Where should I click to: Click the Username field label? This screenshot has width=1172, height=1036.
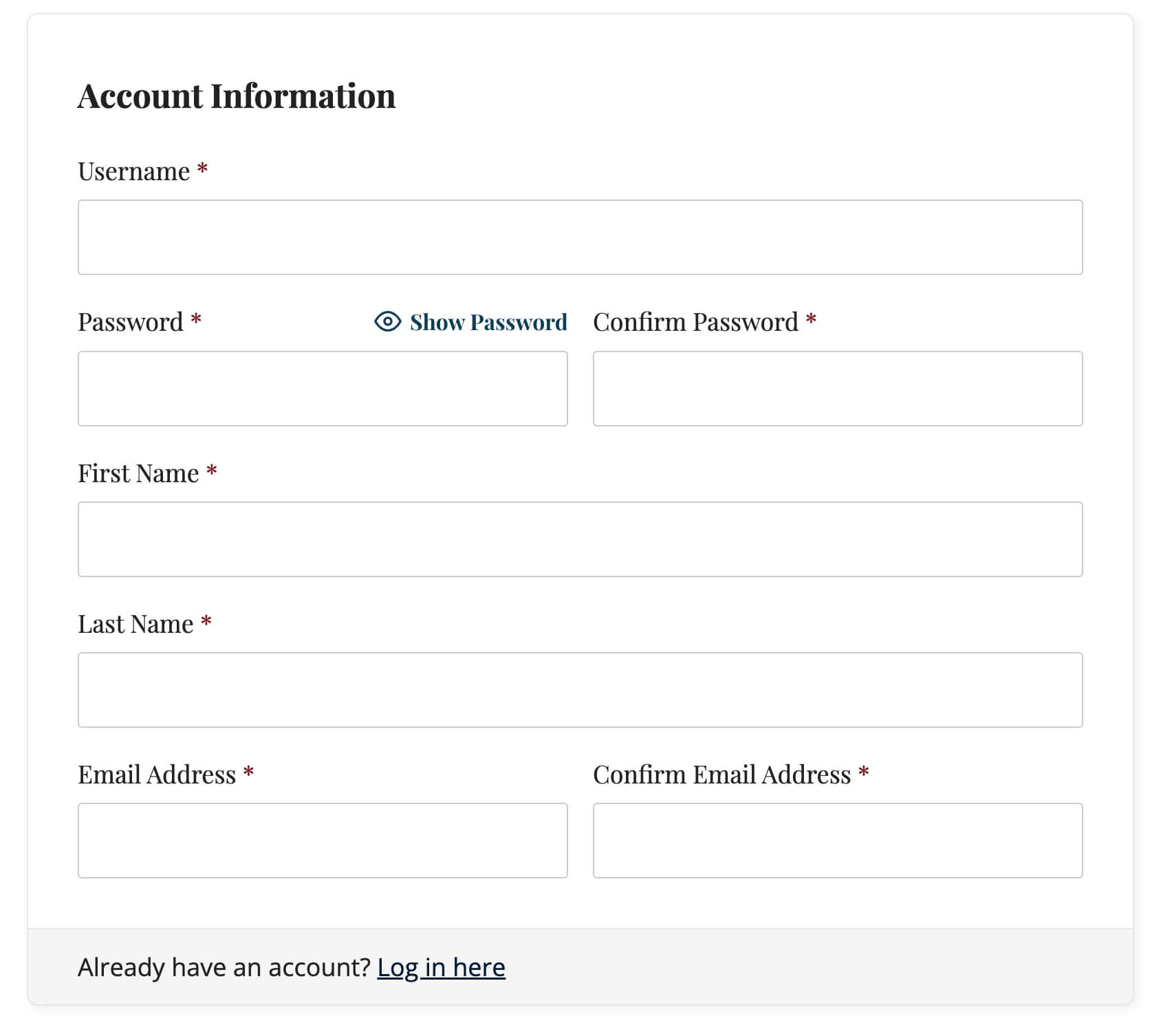tap(133, 170)
